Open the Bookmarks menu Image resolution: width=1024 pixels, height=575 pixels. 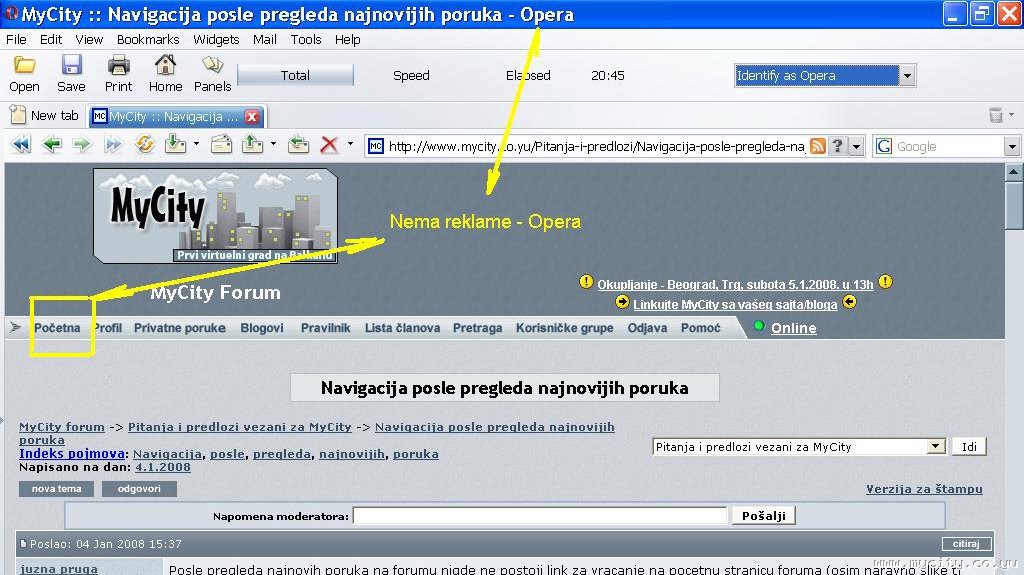[148, 39]
